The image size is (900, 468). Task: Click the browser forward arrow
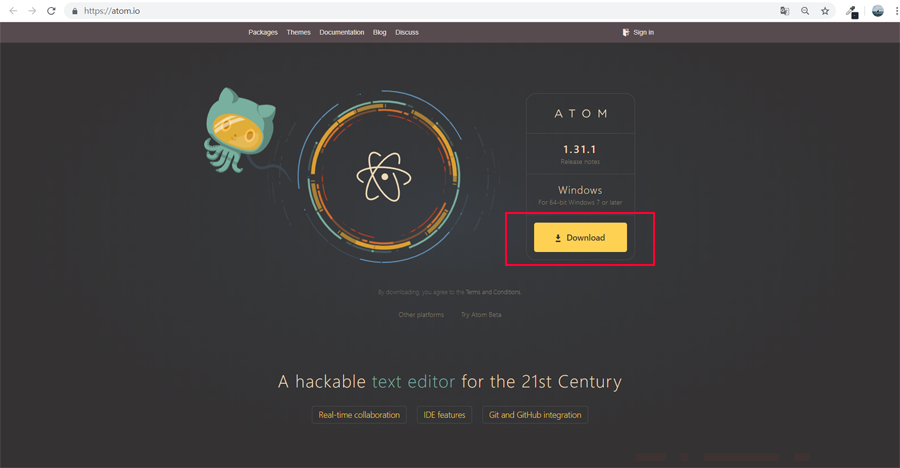point(32,11)
